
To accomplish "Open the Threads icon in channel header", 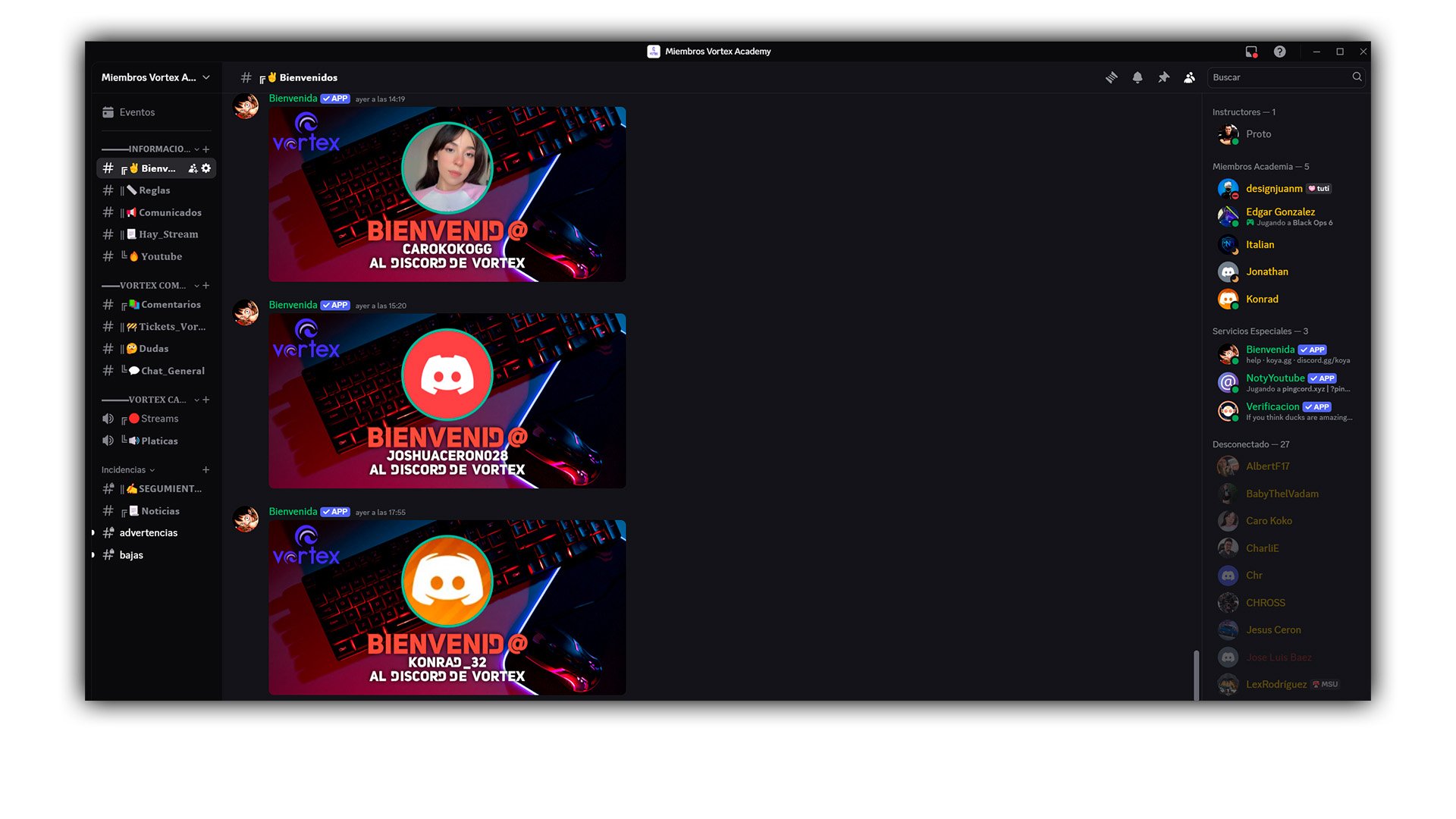I will (1111, 77).
